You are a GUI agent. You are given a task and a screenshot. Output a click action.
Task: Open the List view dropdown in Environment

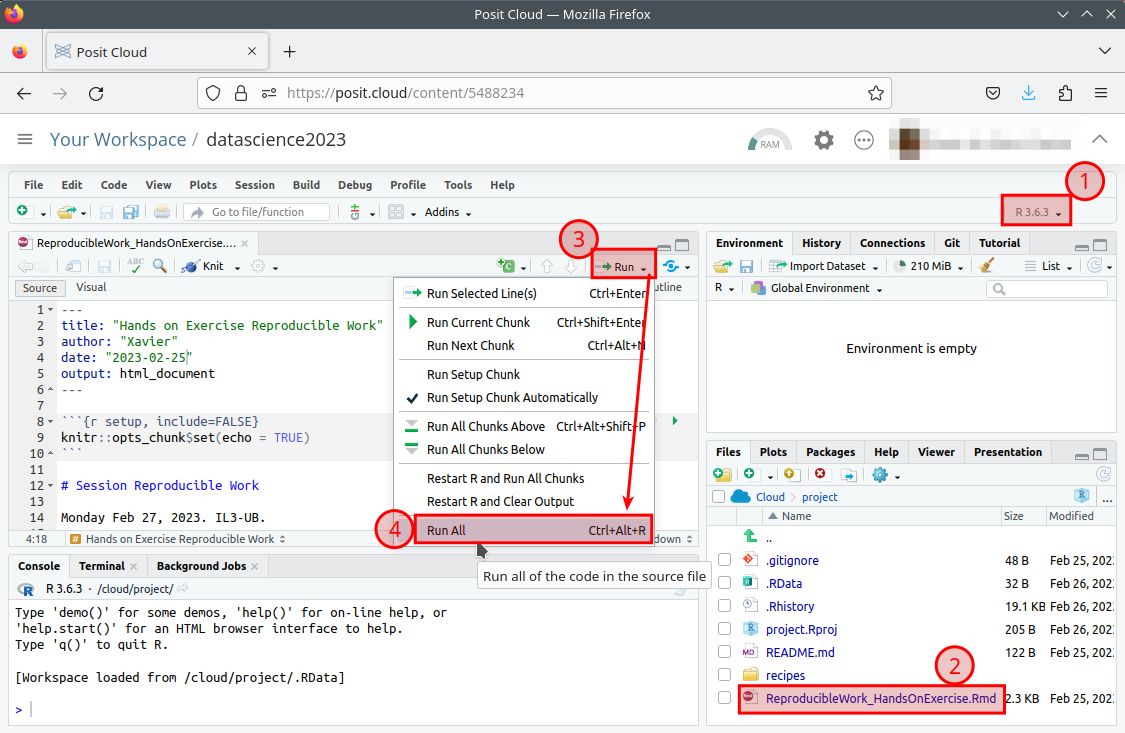point(1049,266)
